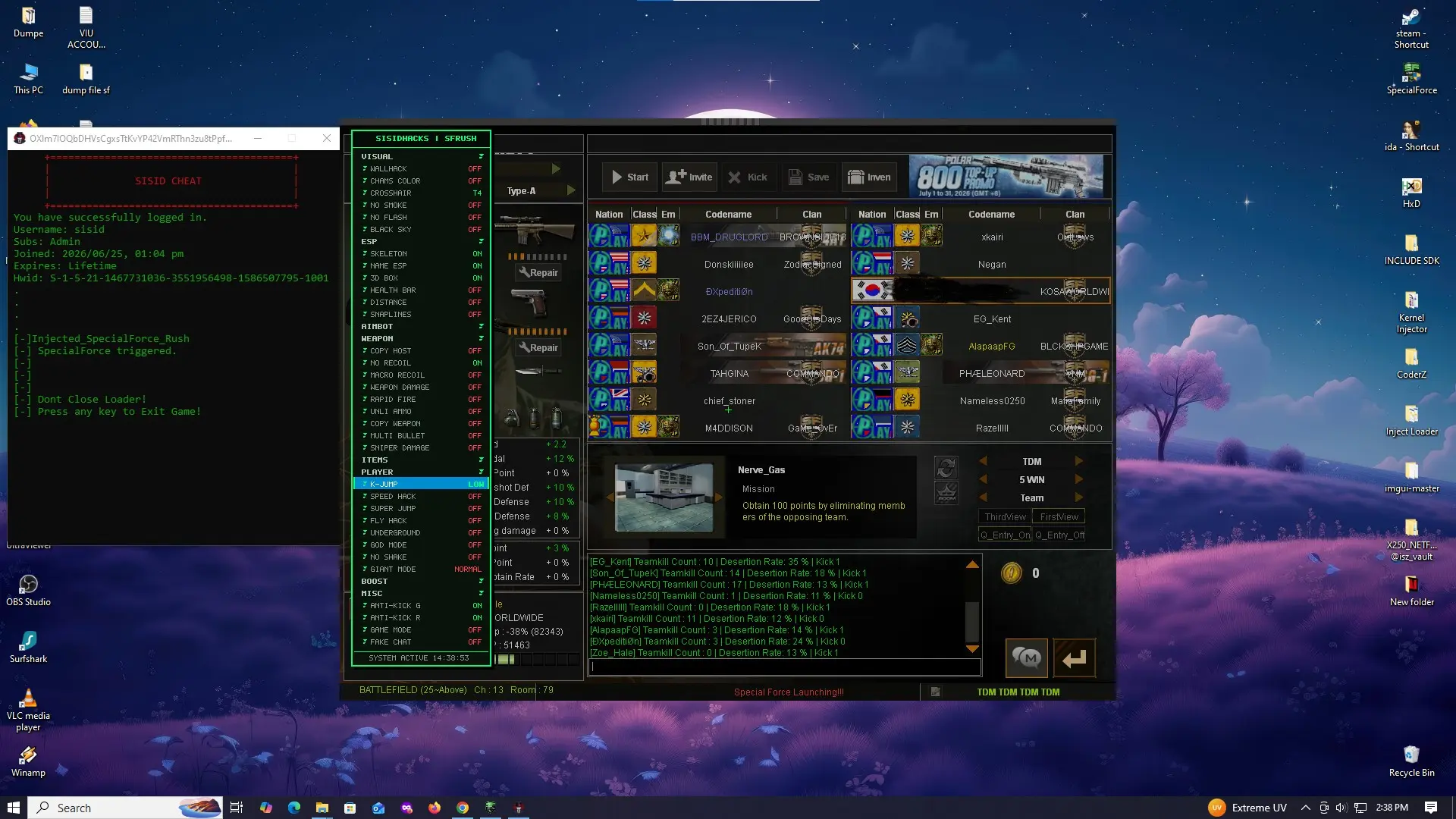
Task: Click the refresh room icon beside map info
Action: click(946, 468)
